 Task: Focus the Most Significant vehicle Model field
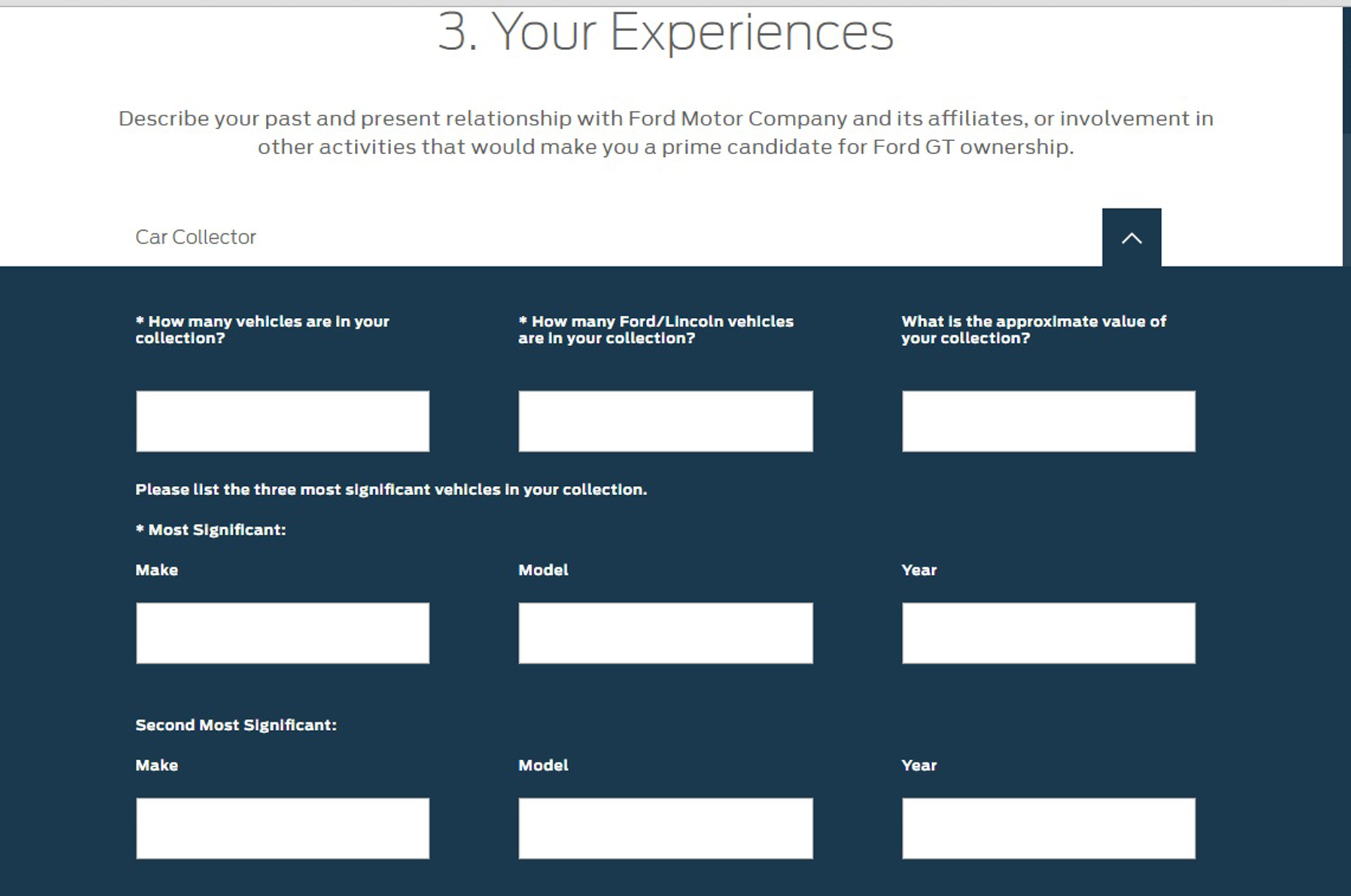(665, 633)
